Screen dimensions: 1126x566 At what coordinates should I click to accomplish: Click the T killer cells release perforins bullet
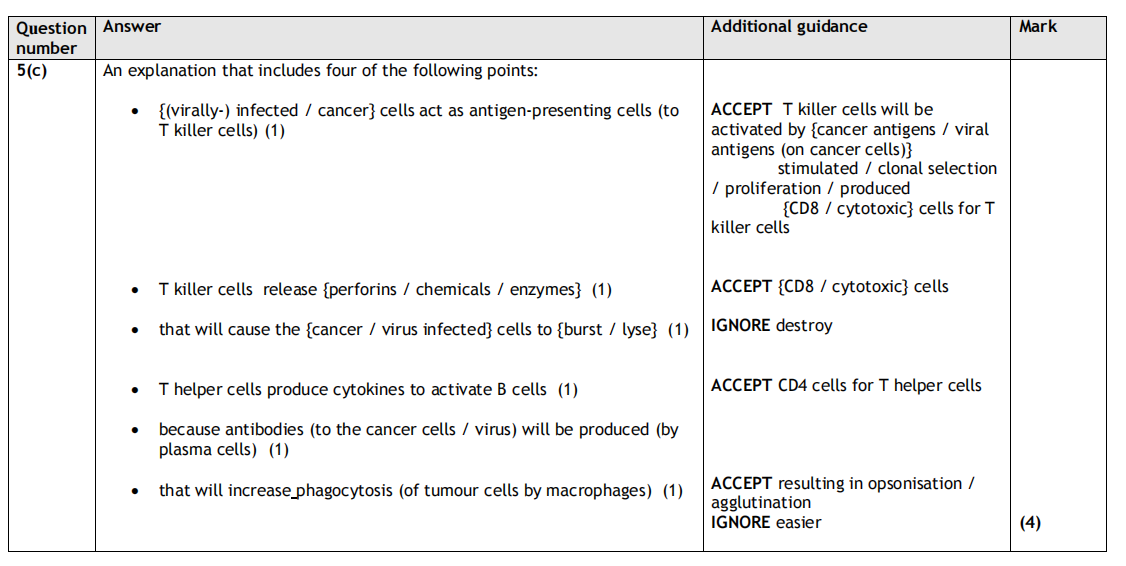pos(384,290)
